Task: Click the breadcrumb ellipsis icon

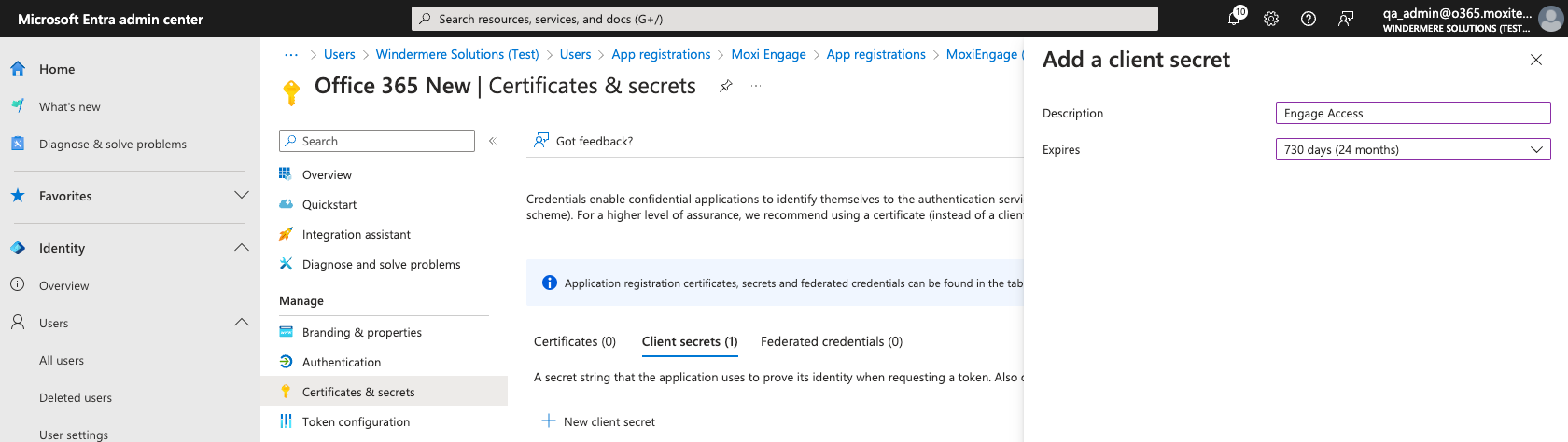Action: (x=291, y=55)
